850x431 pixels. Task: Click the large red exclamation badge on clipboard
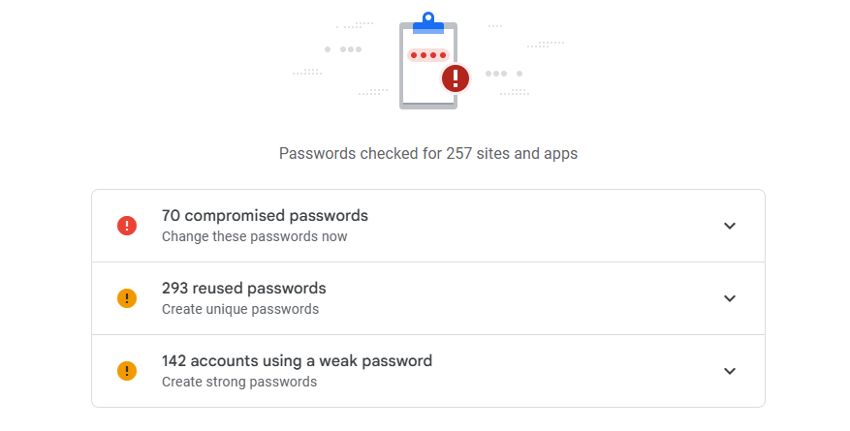point(456,77)
